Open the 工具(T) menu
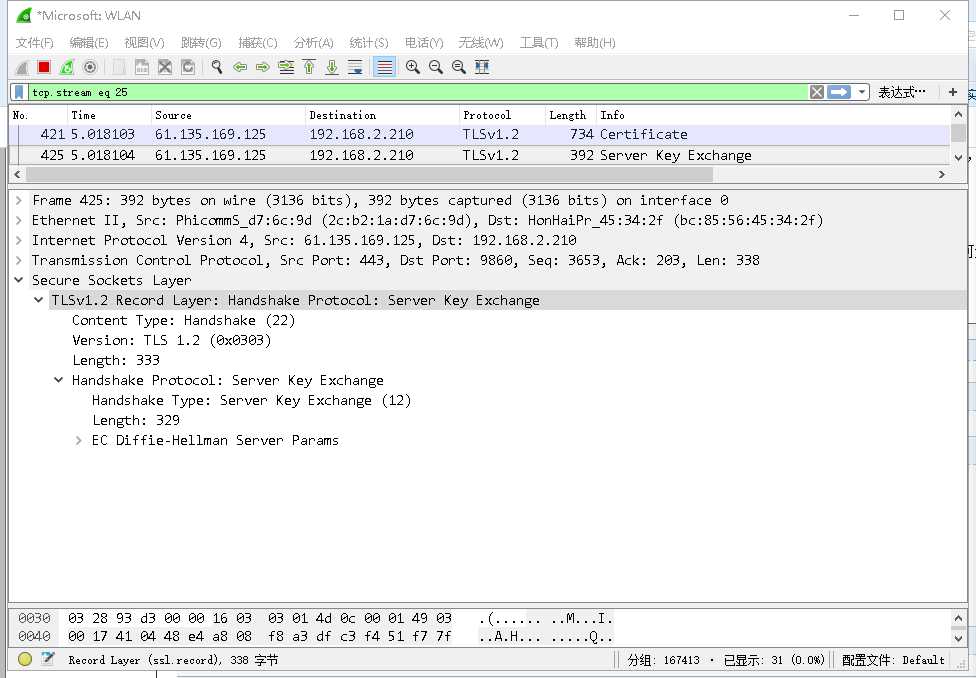This screenshot has height=678, width=976. (x=538, y=42)
